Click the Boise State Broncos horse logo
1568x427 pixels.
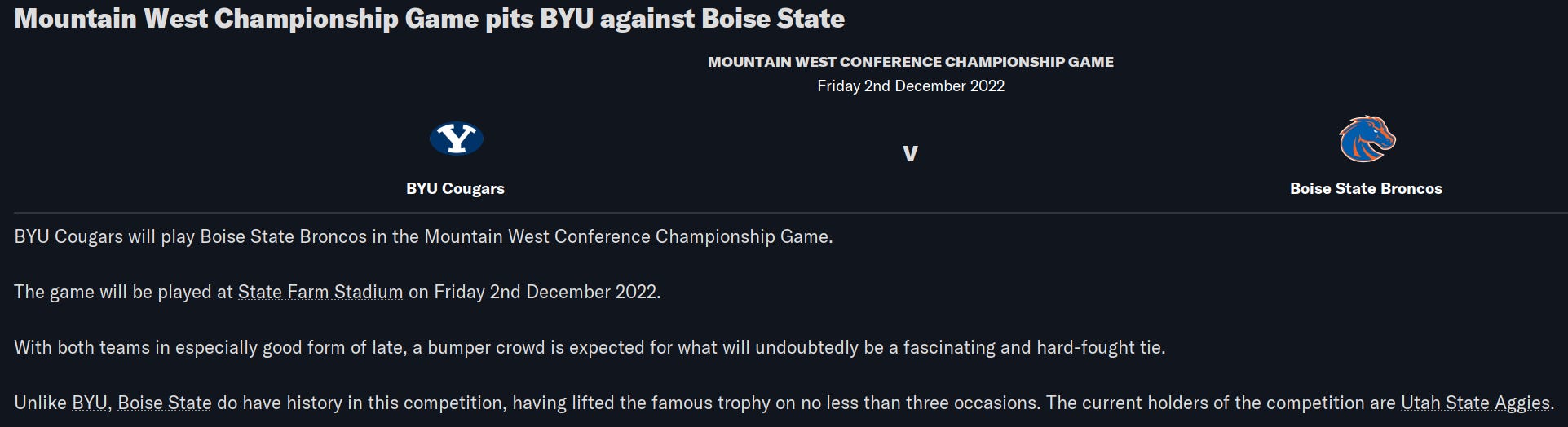[1367, 139]
